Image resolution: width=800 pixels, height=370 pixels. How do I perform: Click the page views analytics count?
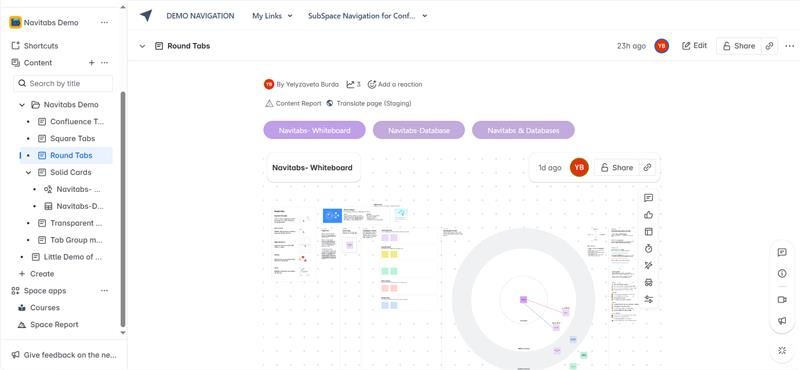point(353,84)
